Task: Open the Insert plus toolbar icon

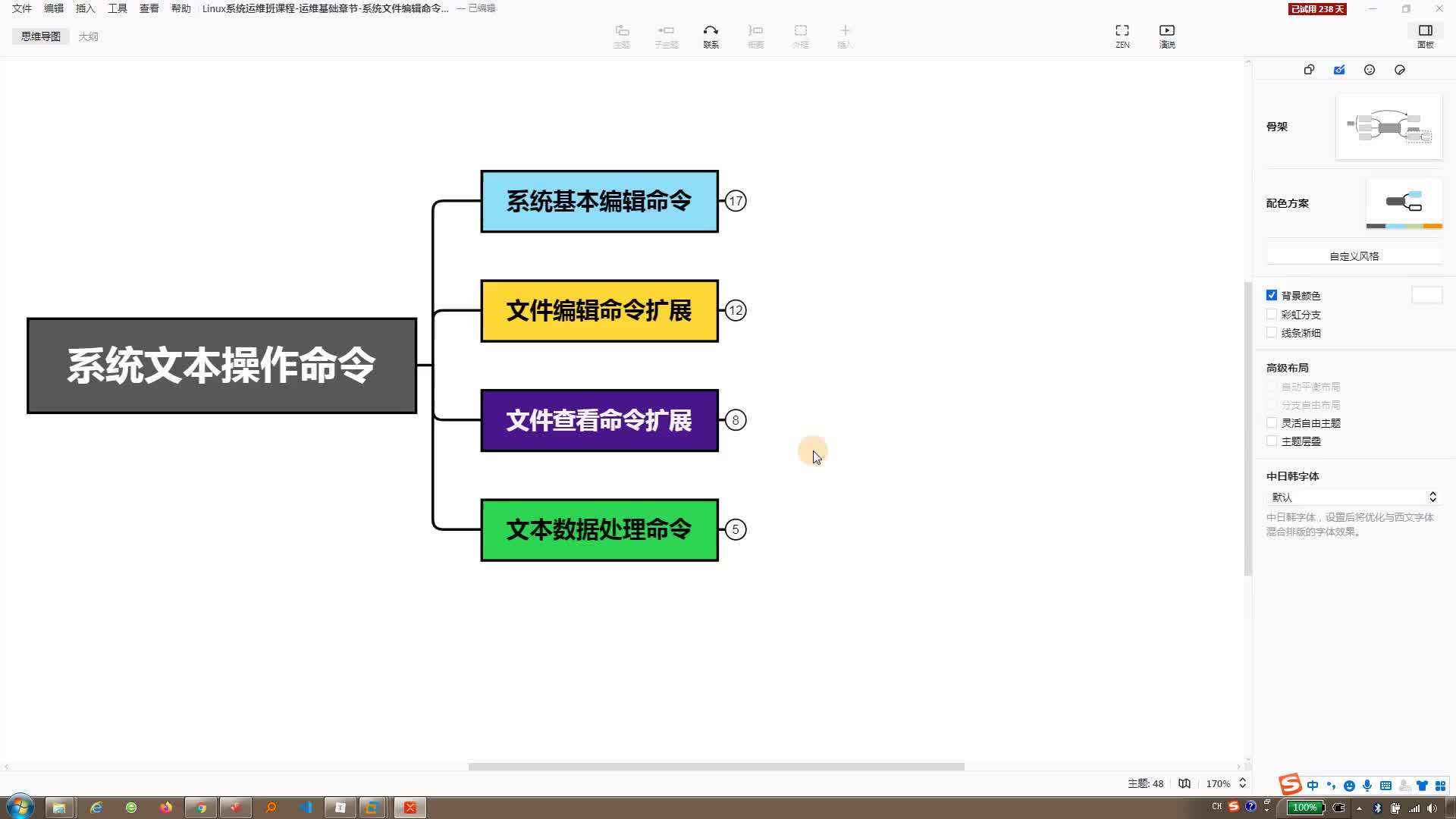Action: (x=845, y=36)
